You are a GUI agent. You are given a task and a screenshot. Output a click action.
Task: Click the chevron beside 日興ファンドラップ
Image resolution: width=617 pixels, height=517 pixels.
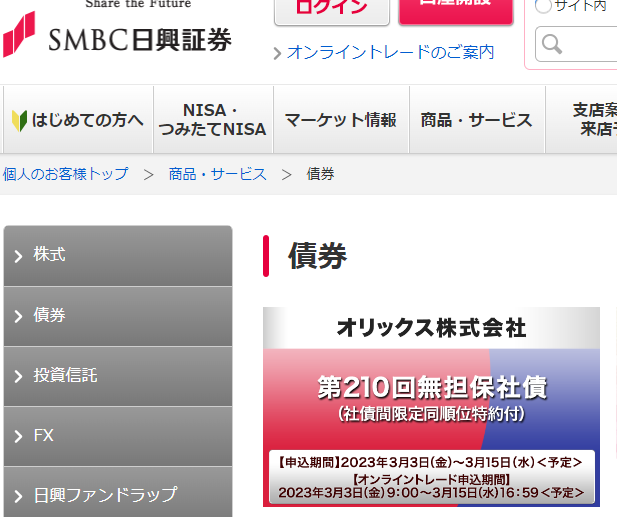(x=18, y=496)
